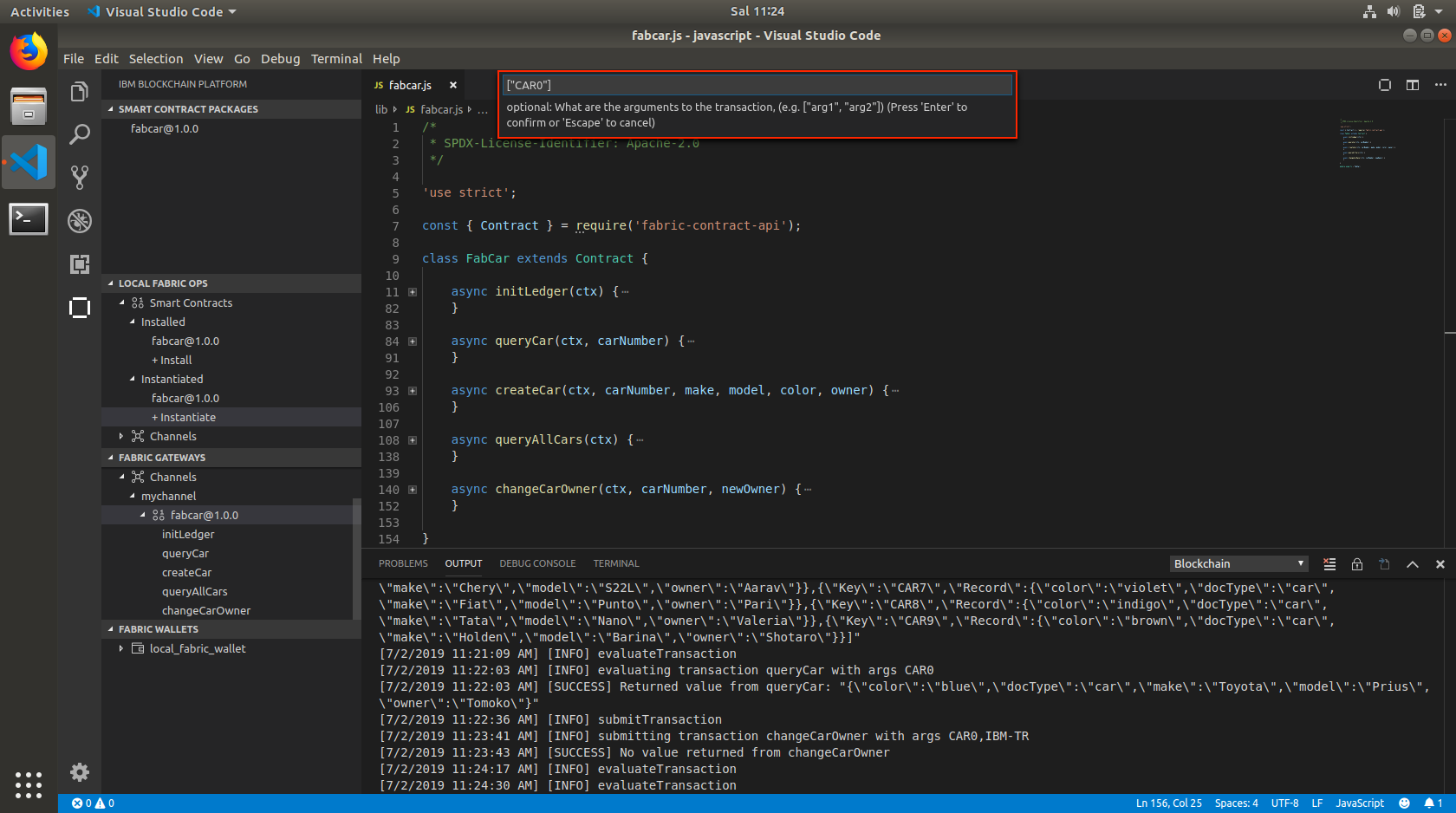Maximize the output panel
This screenshot has height=813, width=1456.
pos(1413,564)
